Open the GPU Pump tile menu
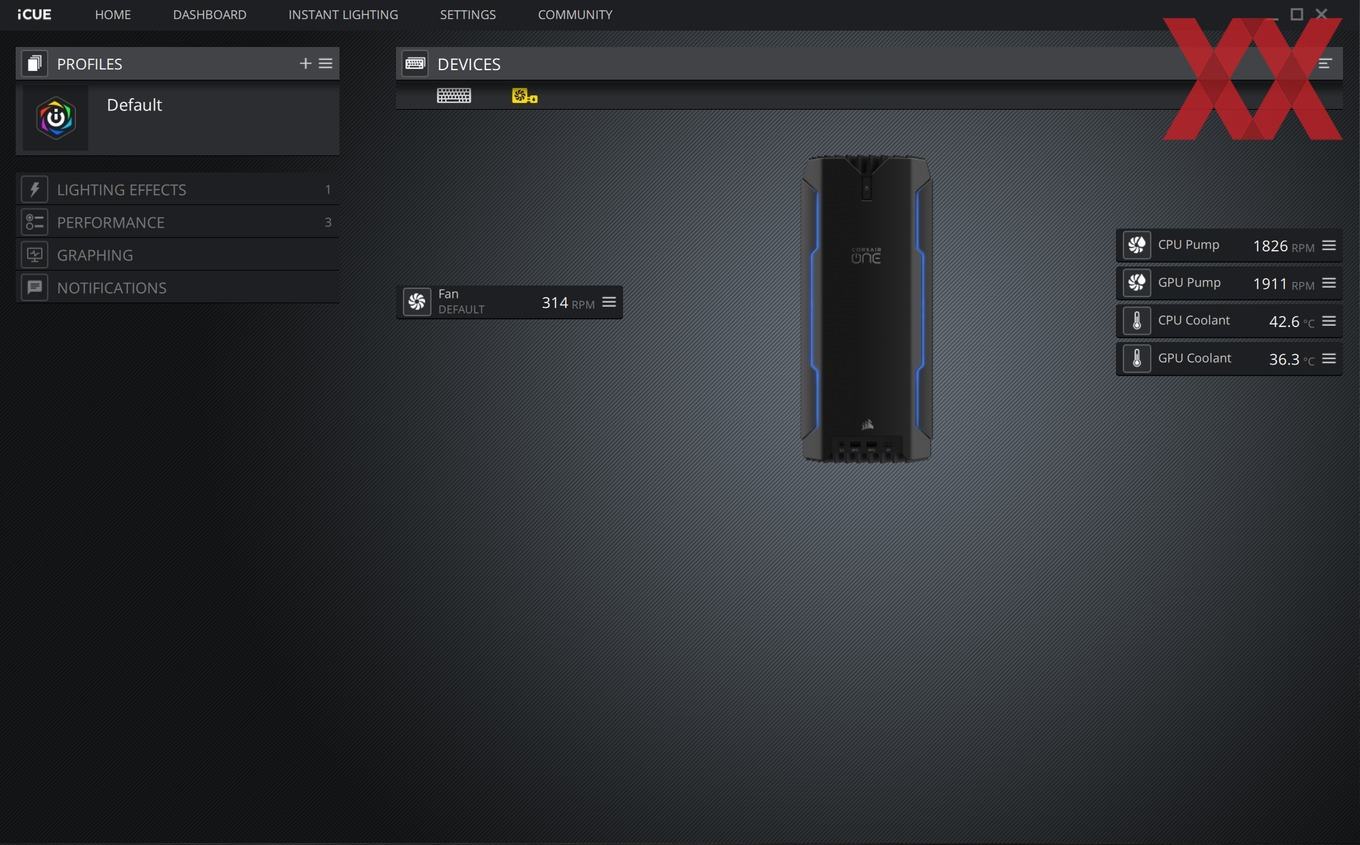1360x845 pixels. 1329,283
